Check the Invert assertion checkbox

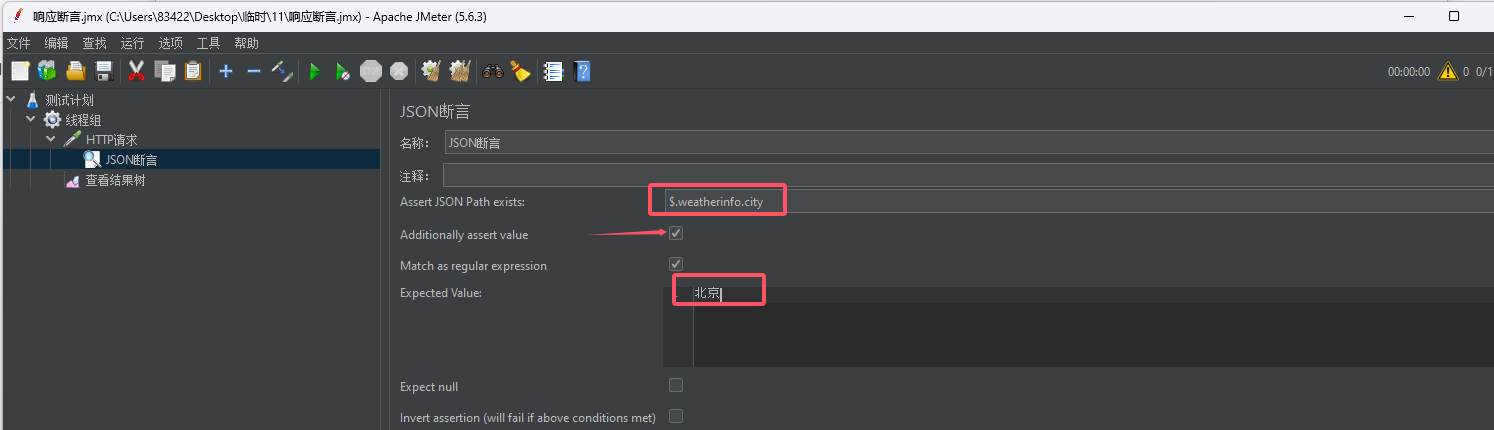[676, 416]
